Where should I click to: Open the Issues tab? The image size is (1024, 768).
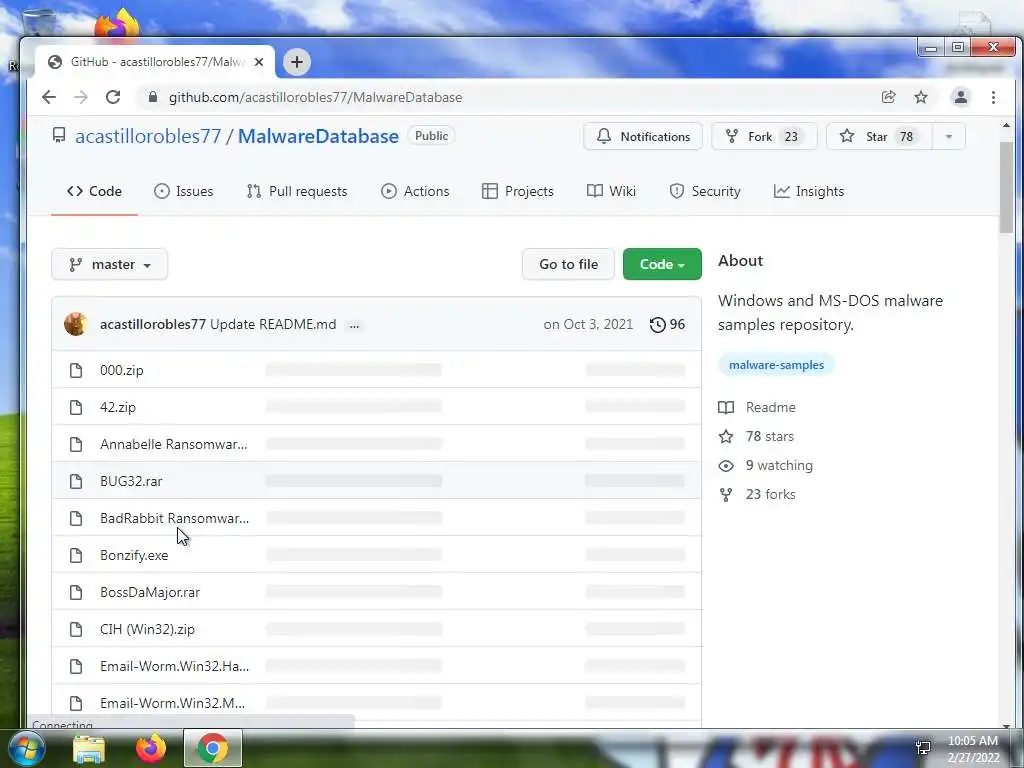click(184, 191)
